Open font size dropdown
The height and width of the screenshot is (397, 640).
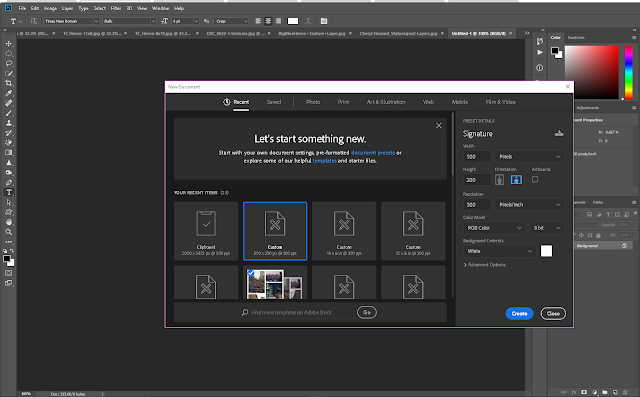pos(185,21)
